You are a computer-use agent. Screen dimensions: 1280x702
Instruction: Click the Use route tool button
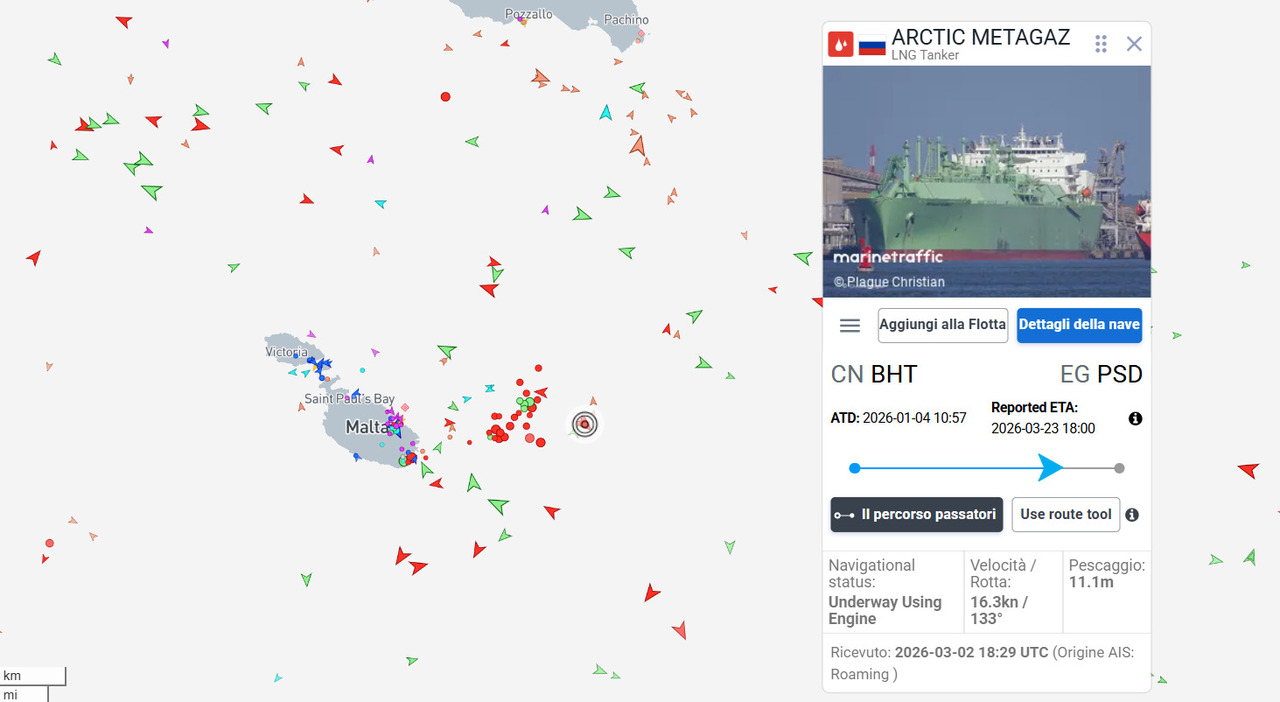1065,515
